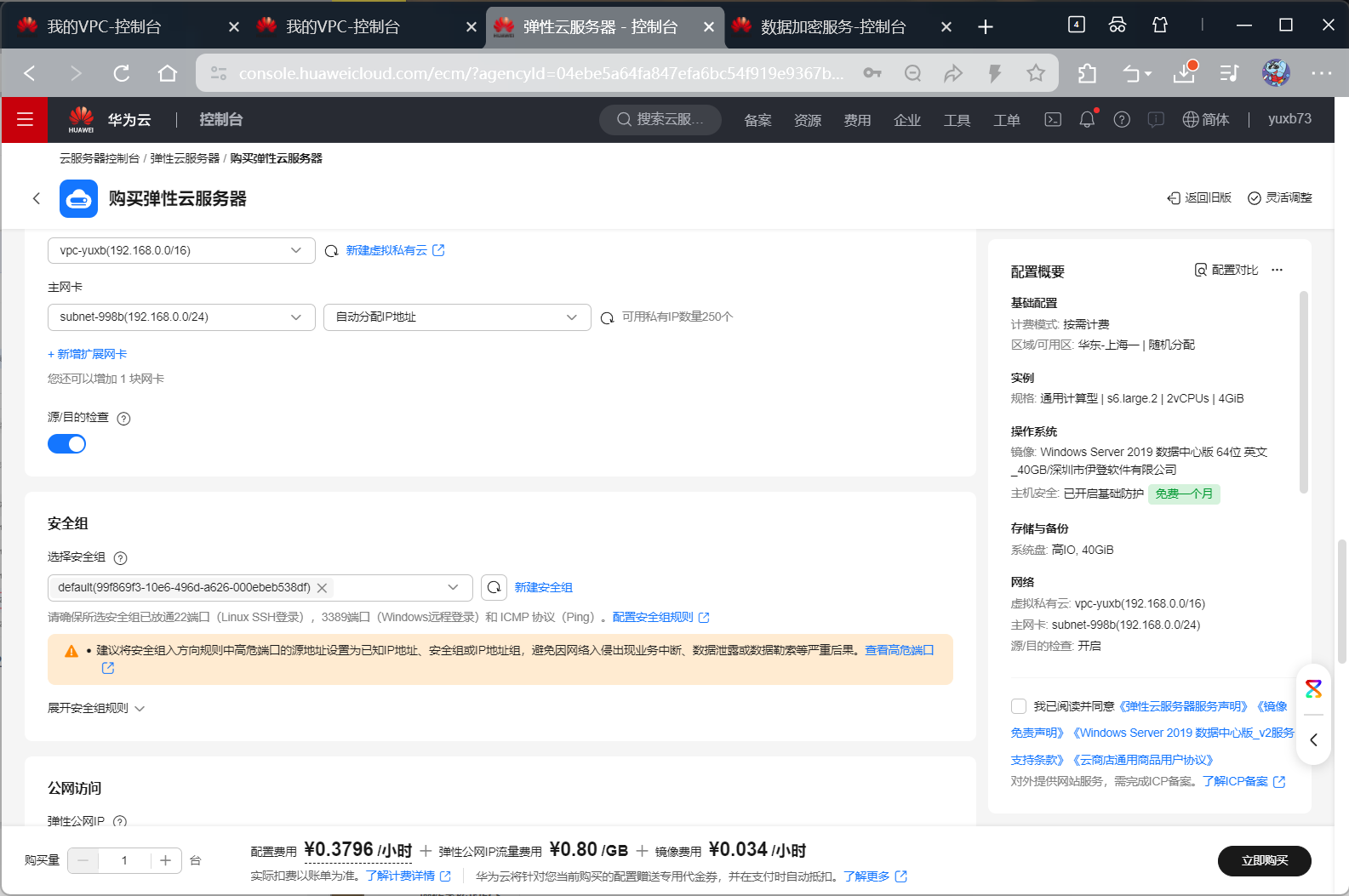The width and height of the screenshot is (1349, 896).
Task: Click 新增扩展网卡 link
Action: 88,354
